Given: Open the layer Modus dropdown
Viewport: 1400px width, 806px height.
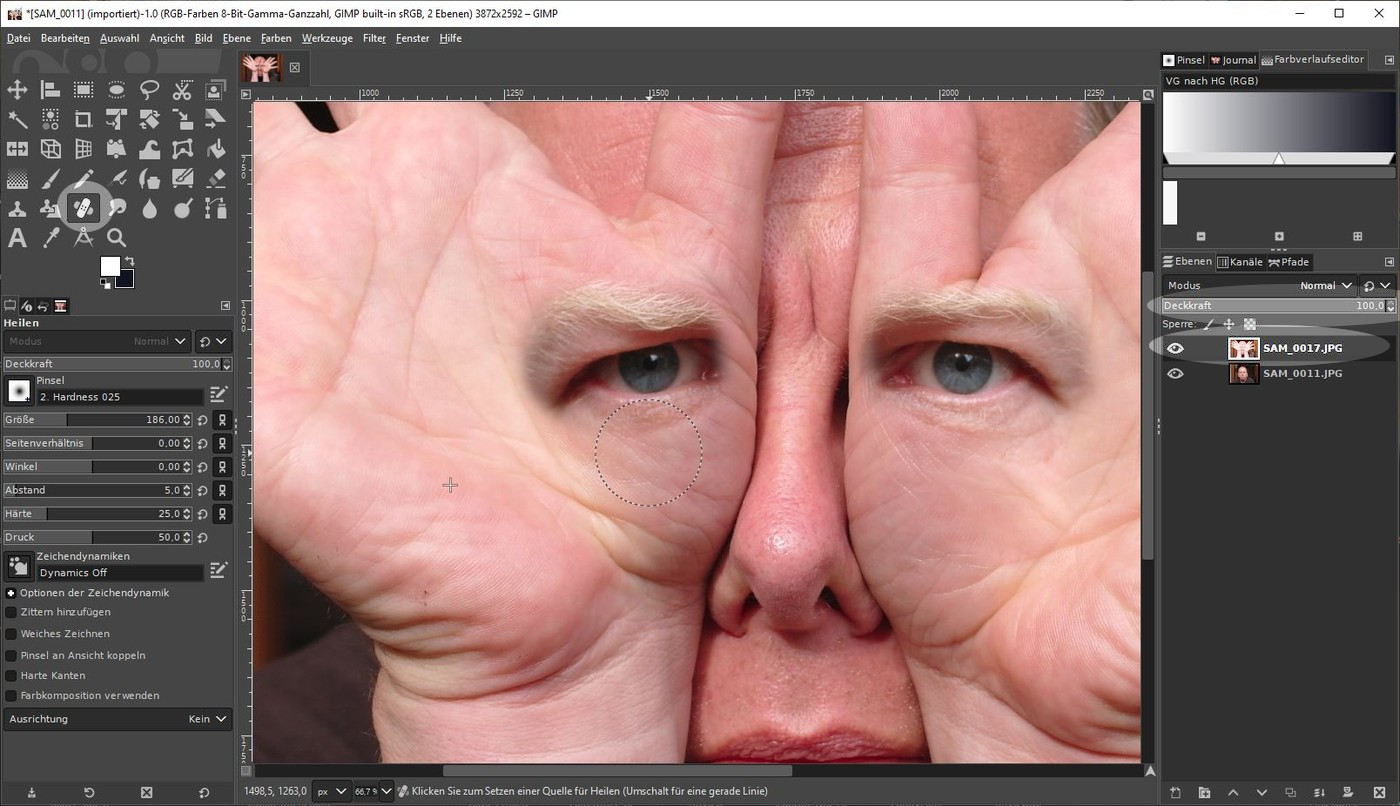Looking at the screenshot, I should 1260,286.
